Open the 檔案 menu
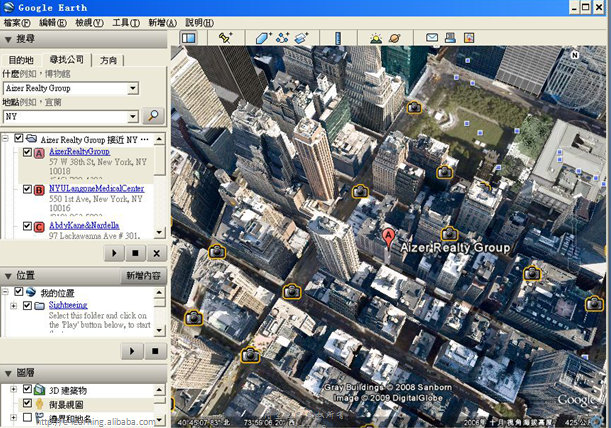Screen dimensions: 611x428 [17, 23]
